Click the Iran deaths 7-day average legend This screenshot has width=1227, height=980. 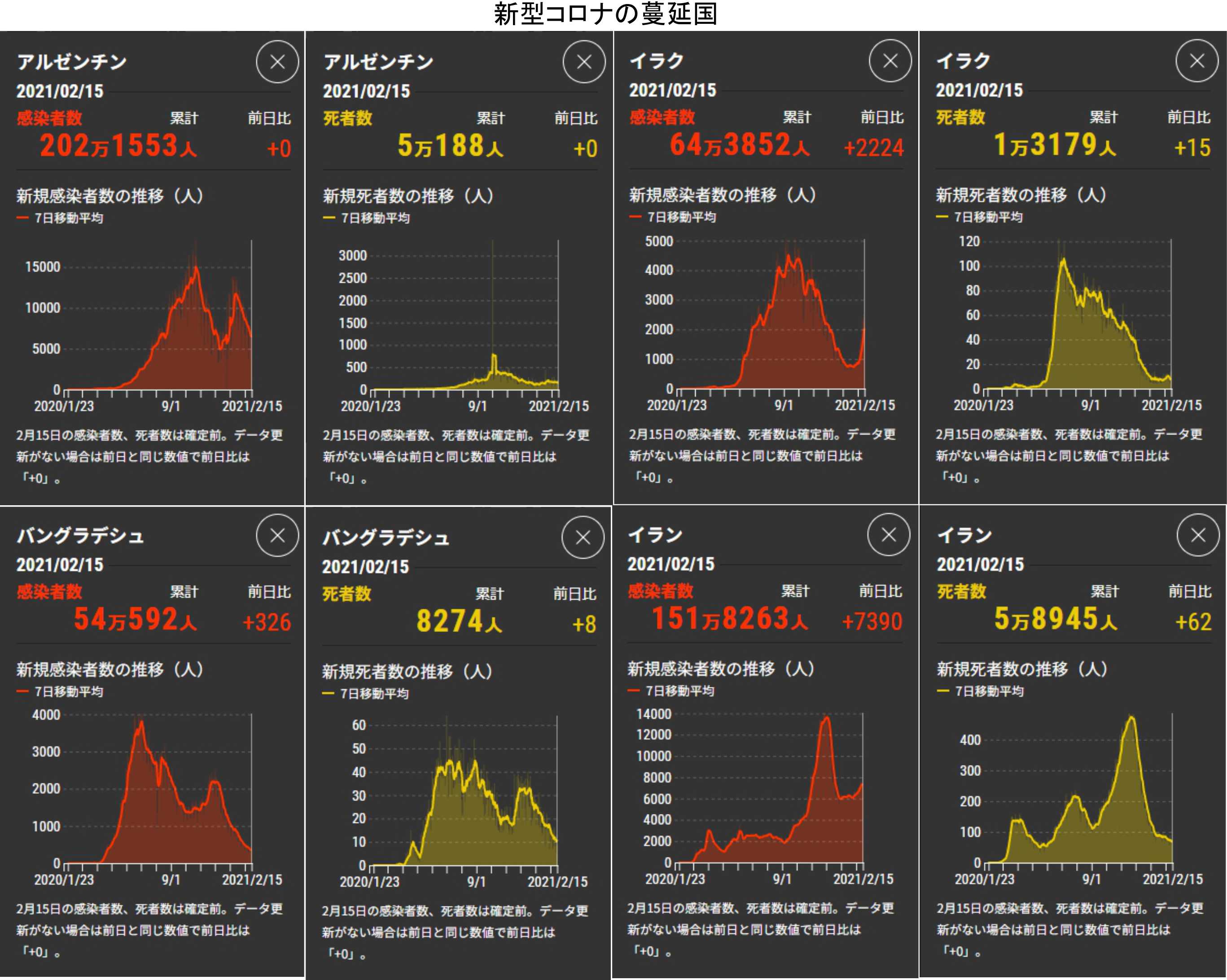[x=981, y=691]
